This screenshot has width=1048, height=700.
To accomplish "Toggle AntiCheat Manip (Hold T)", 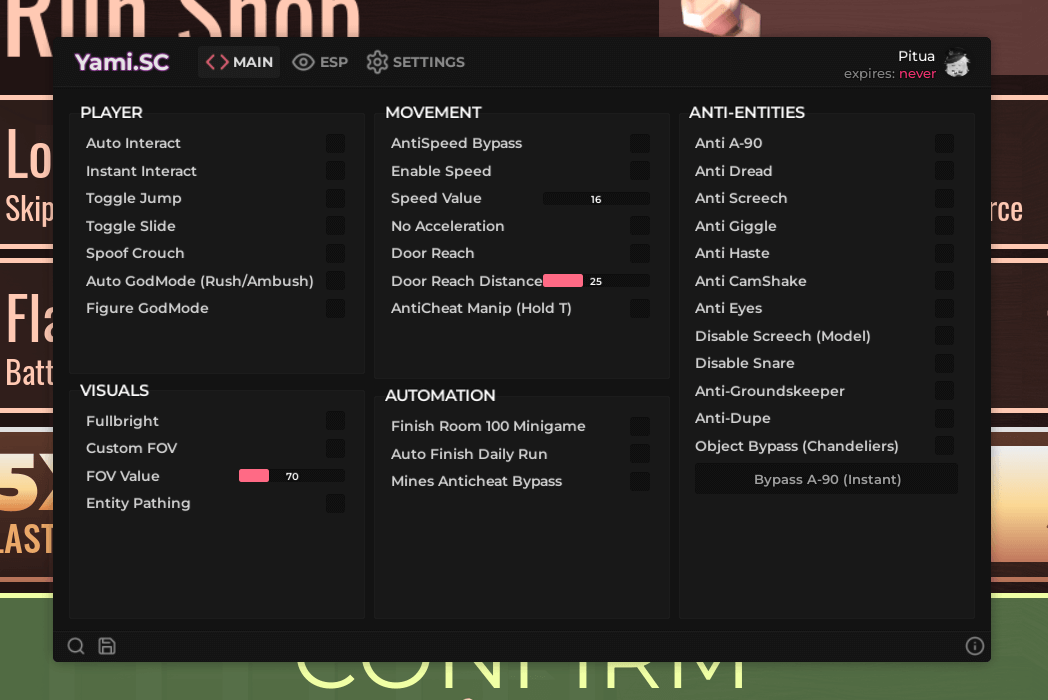I will pyautogui.click(x=640, y=308).
